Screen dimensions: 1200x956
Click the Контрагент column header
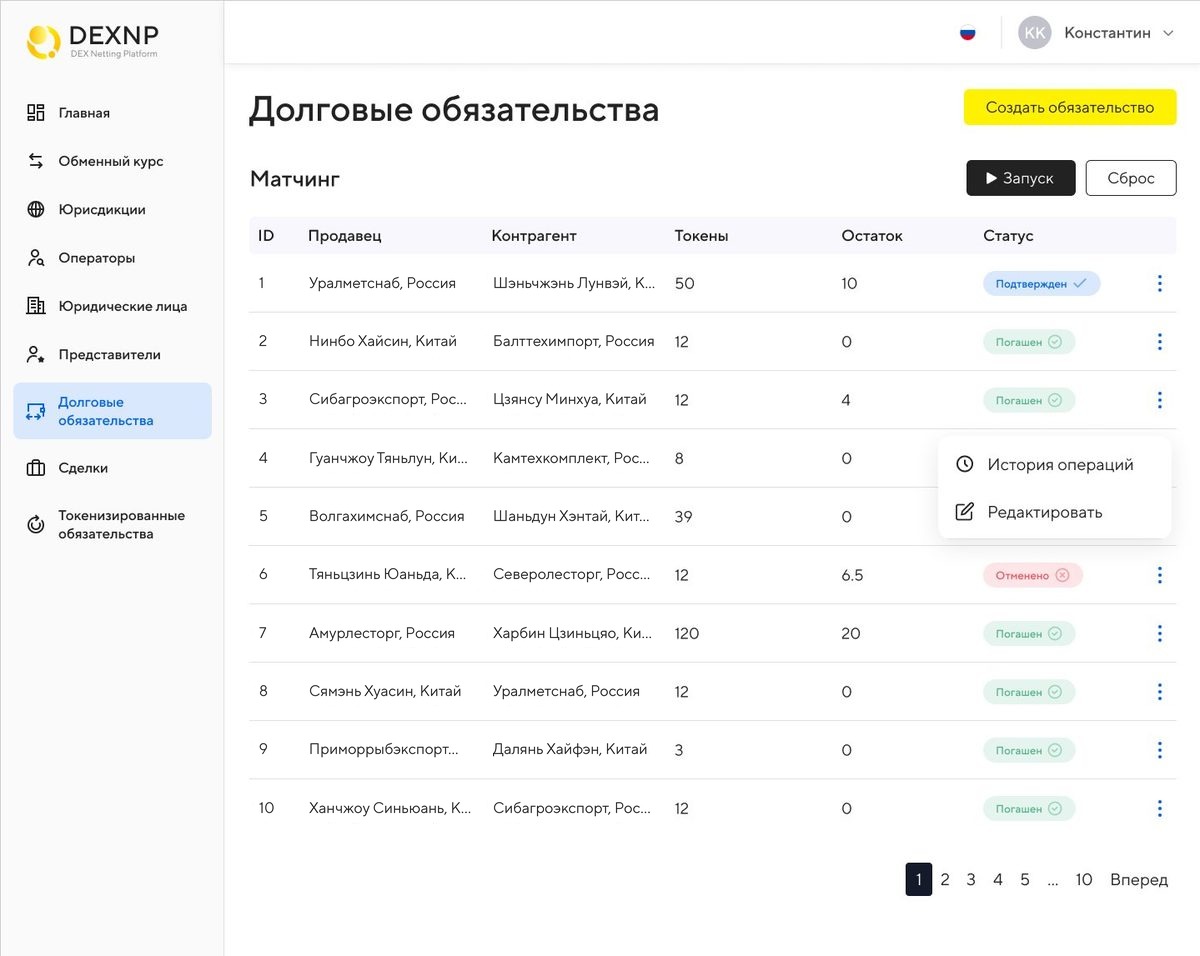[x=534, y=236]
